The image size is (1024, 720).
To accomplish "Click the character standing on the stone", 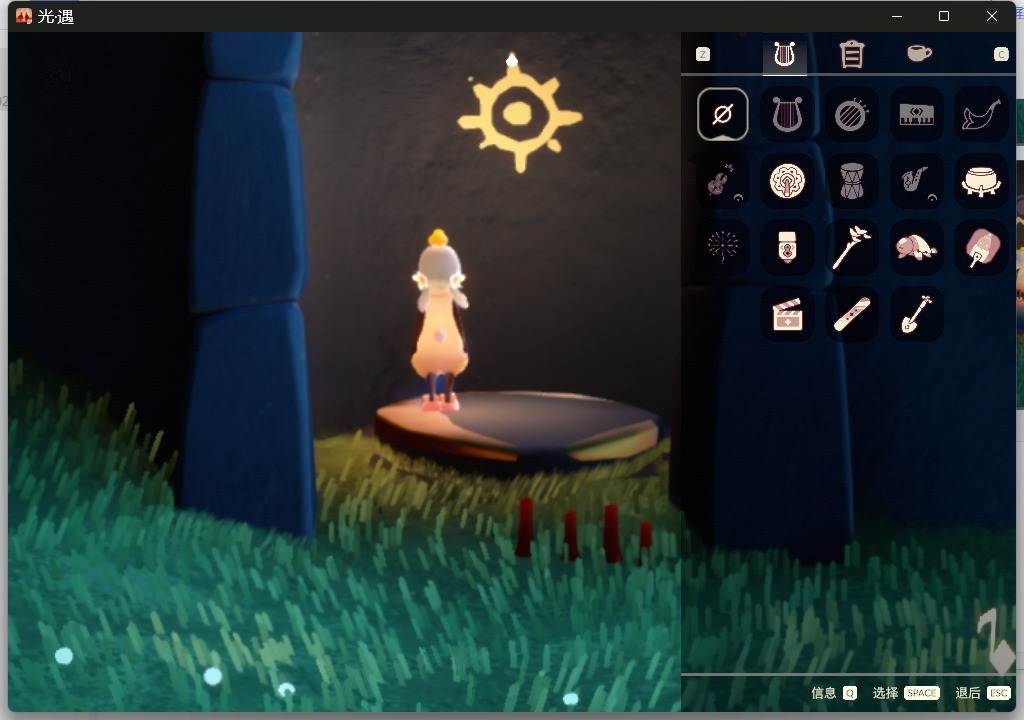I will tap(440, 320).
